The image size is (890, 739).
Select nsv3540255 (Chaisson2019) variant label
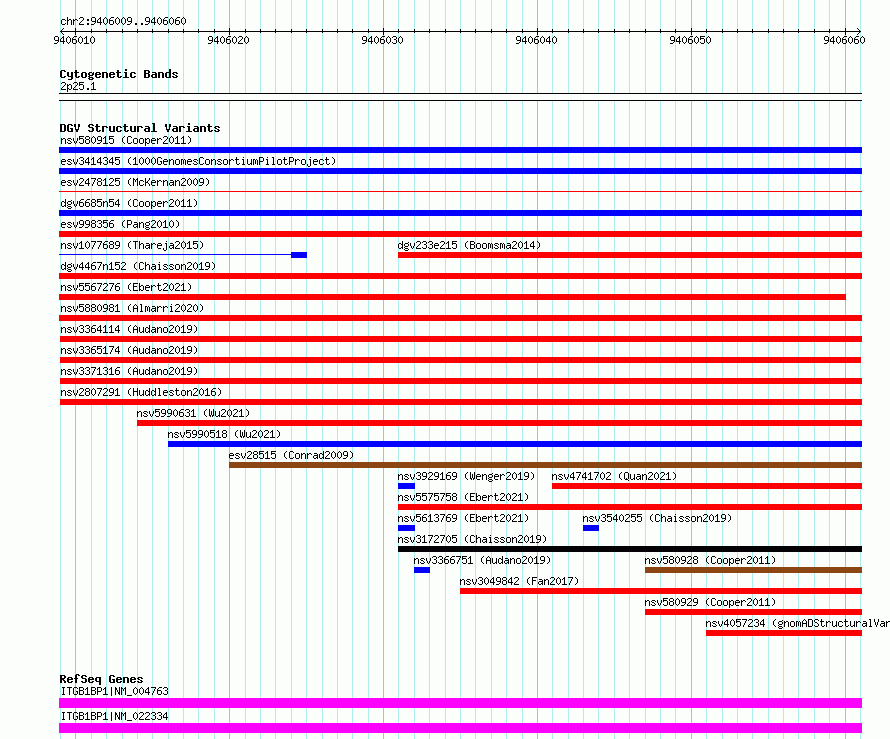(657, 518)
